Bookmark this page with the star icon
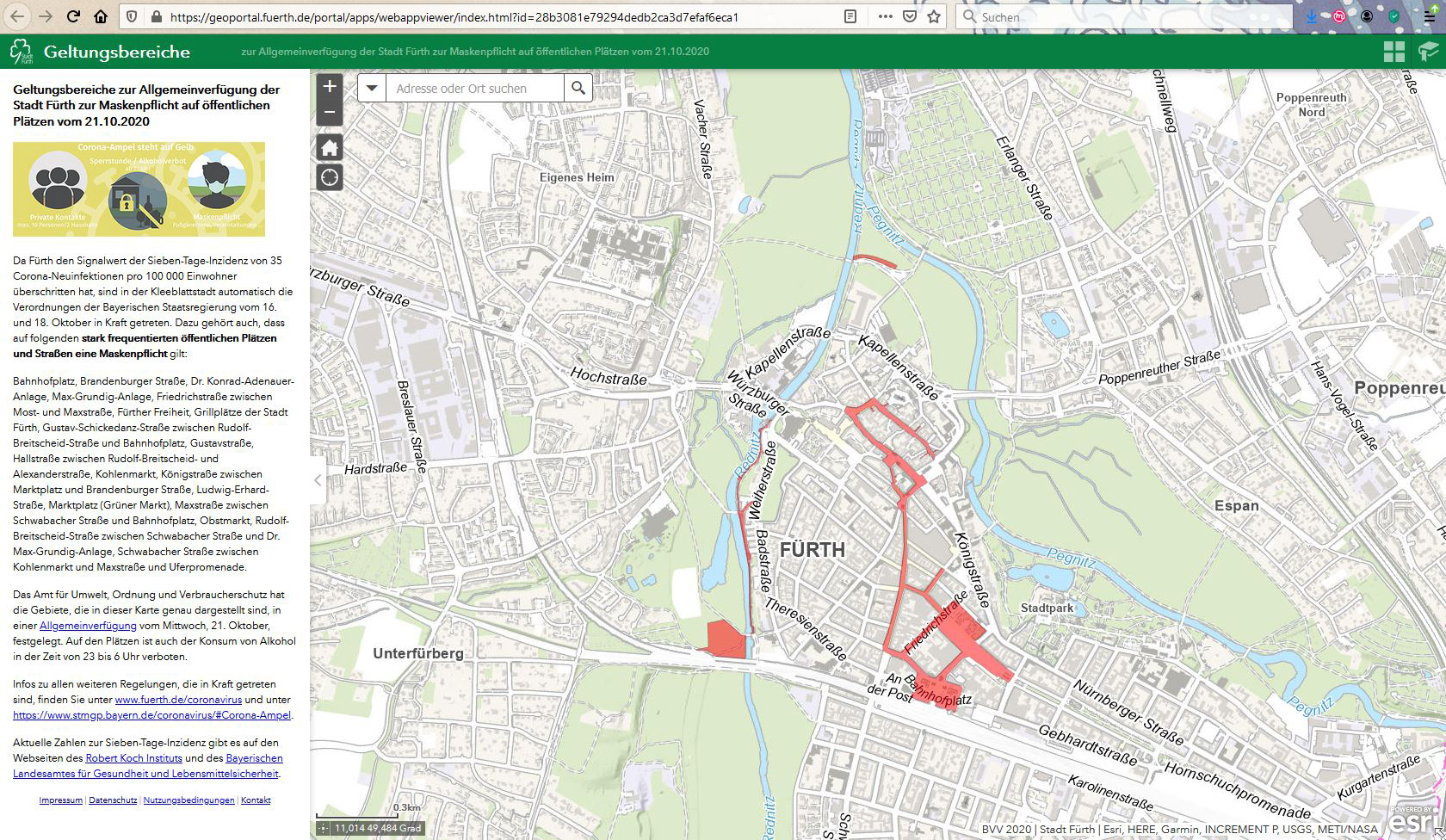This screenshot has width=1446, height=840. [934, 16]
